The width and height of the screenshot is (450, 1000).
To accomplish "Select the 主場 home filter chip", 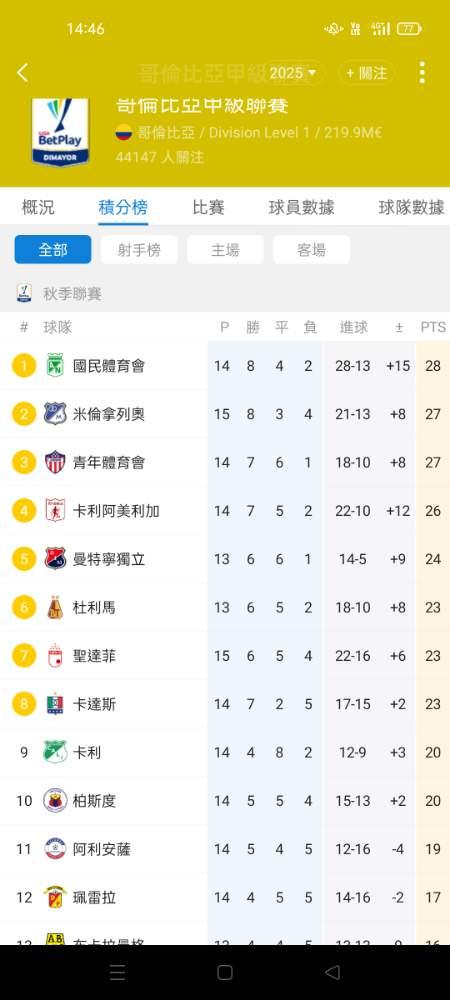I will coord(225,250).
